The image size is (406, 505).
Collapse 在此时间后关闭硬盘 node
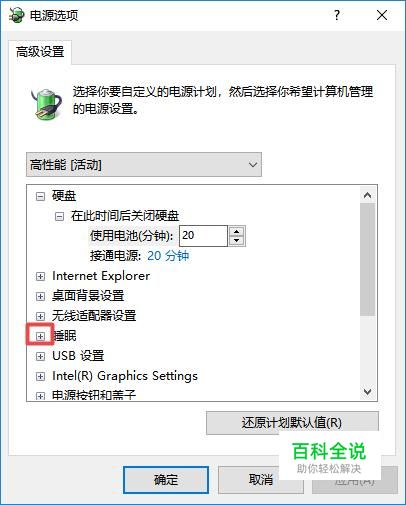(x=59, y=217)
